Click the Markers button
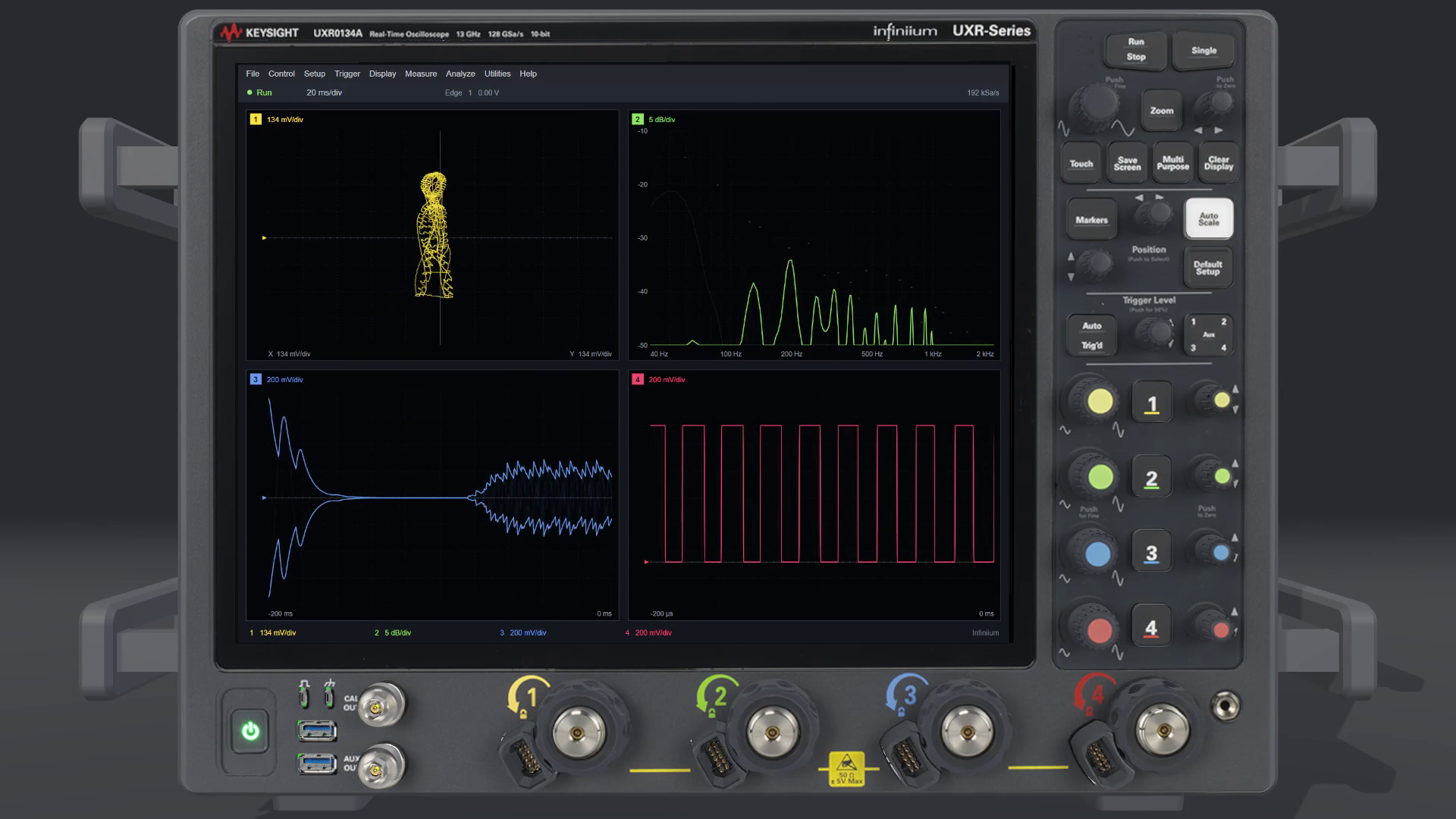This screenshot has height=819, width=1456. (x=1091, y=220)
